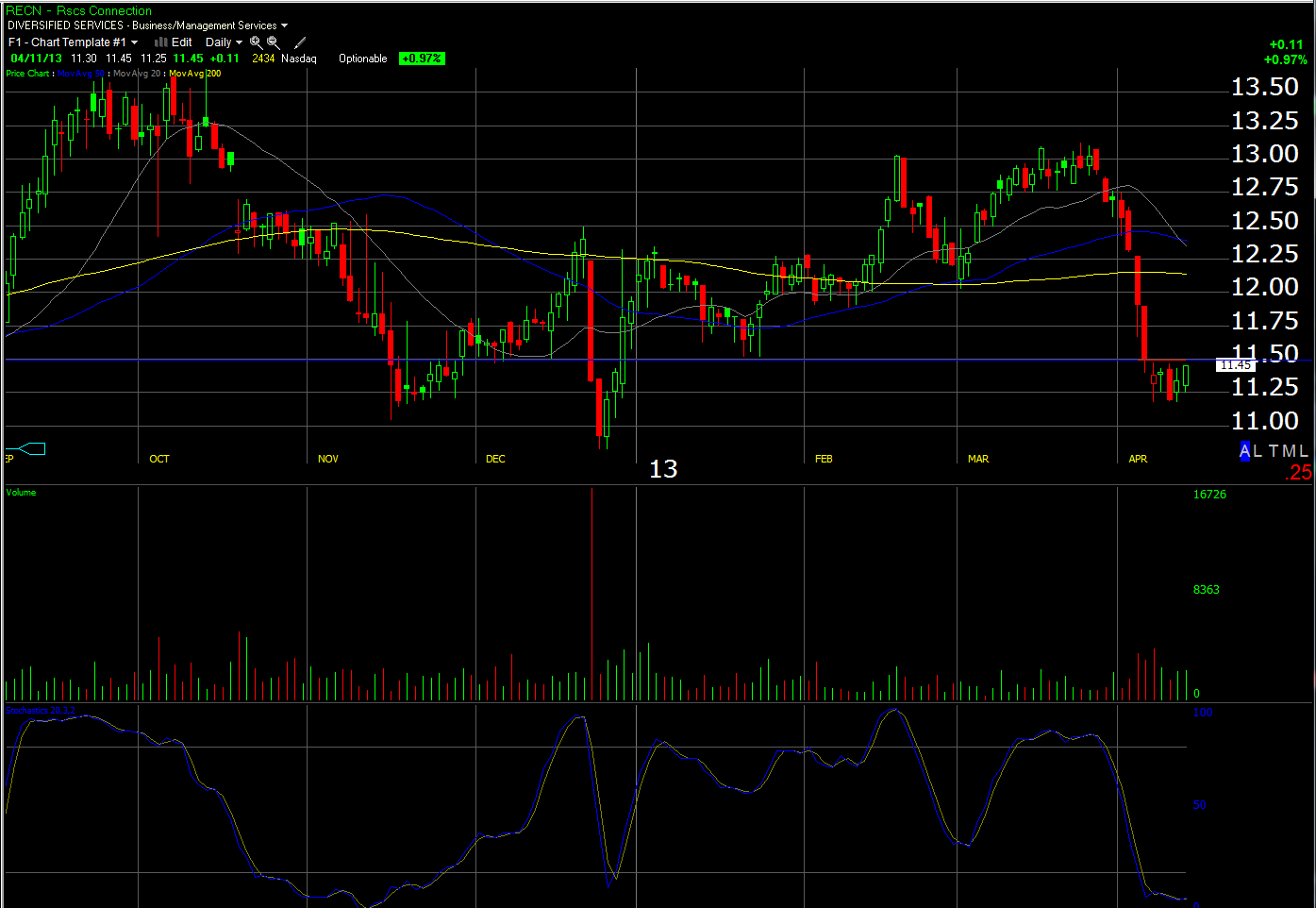This screenshot has width=1316, height=908.
Task: Click the 11.45 current price tag on axis
Action: [1236, 365]
